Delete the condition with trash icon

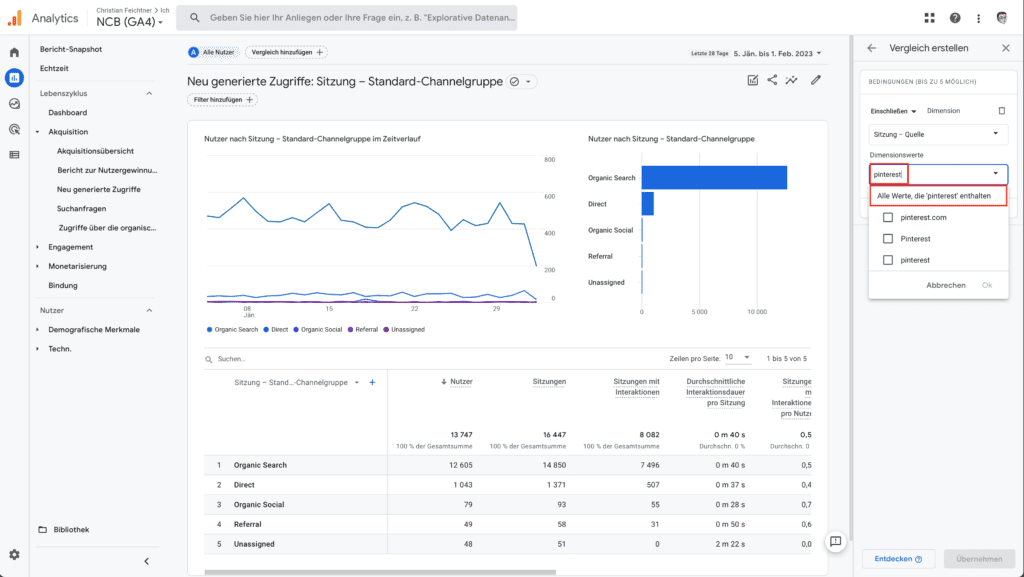1002,111
